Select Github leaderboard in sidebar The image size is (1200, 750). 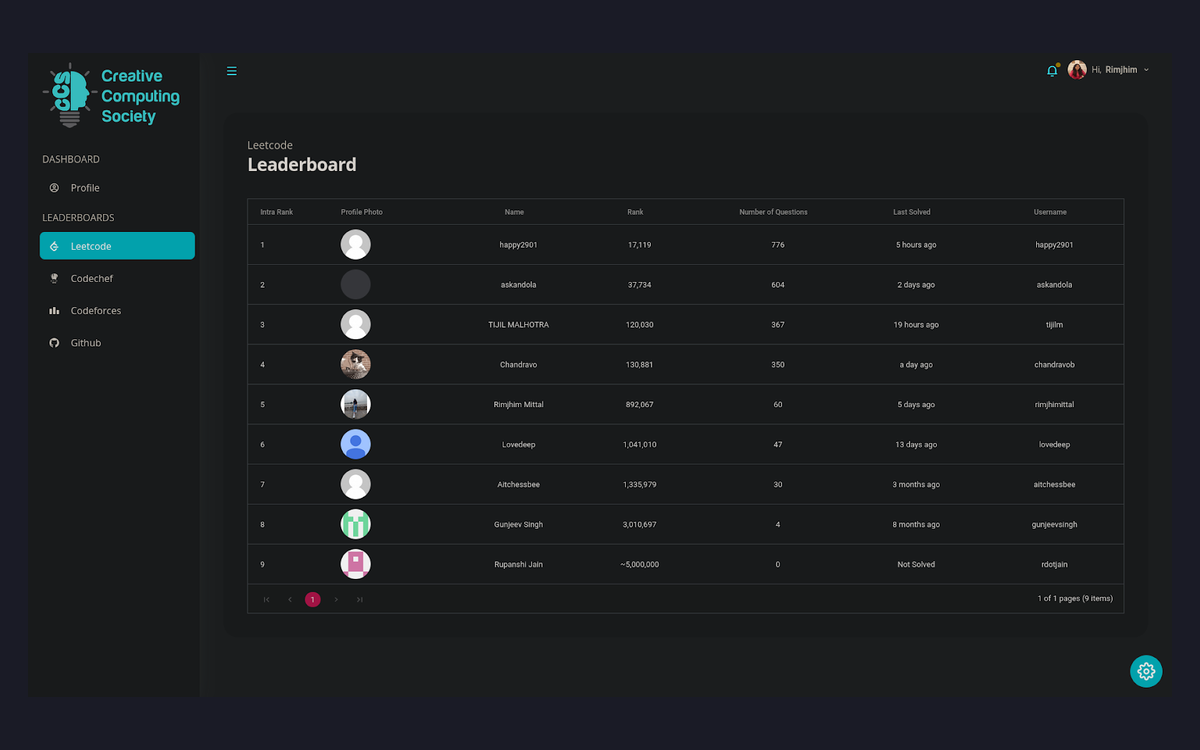tap(117, 343)
